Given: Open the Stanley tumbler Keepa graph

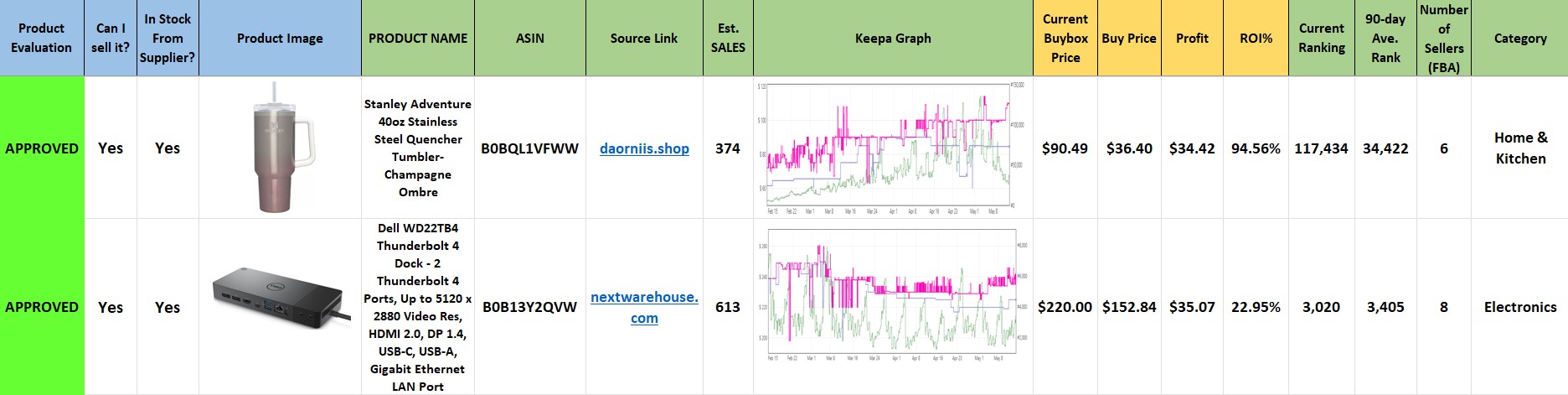Looking at the screenshot, I should coord(893,148).
